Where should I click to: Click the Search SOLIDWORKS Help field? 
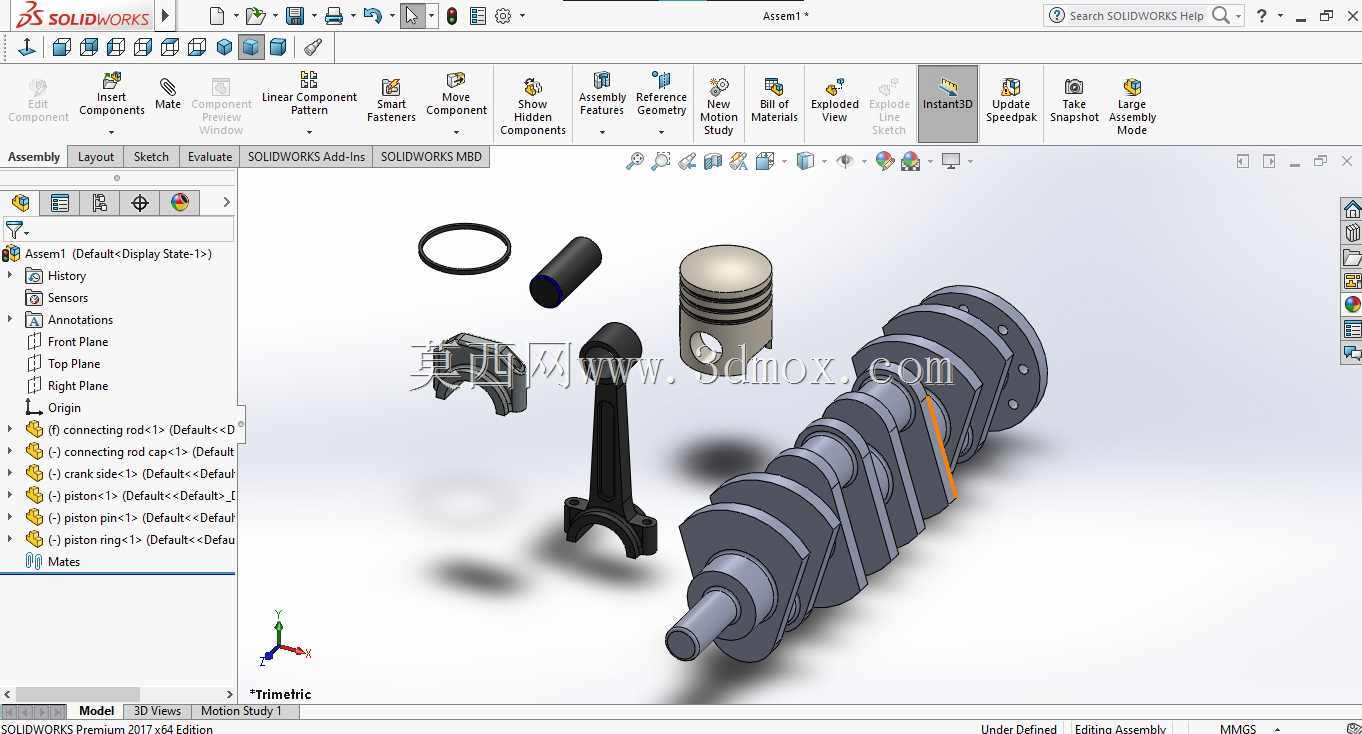coord(1136,16)
